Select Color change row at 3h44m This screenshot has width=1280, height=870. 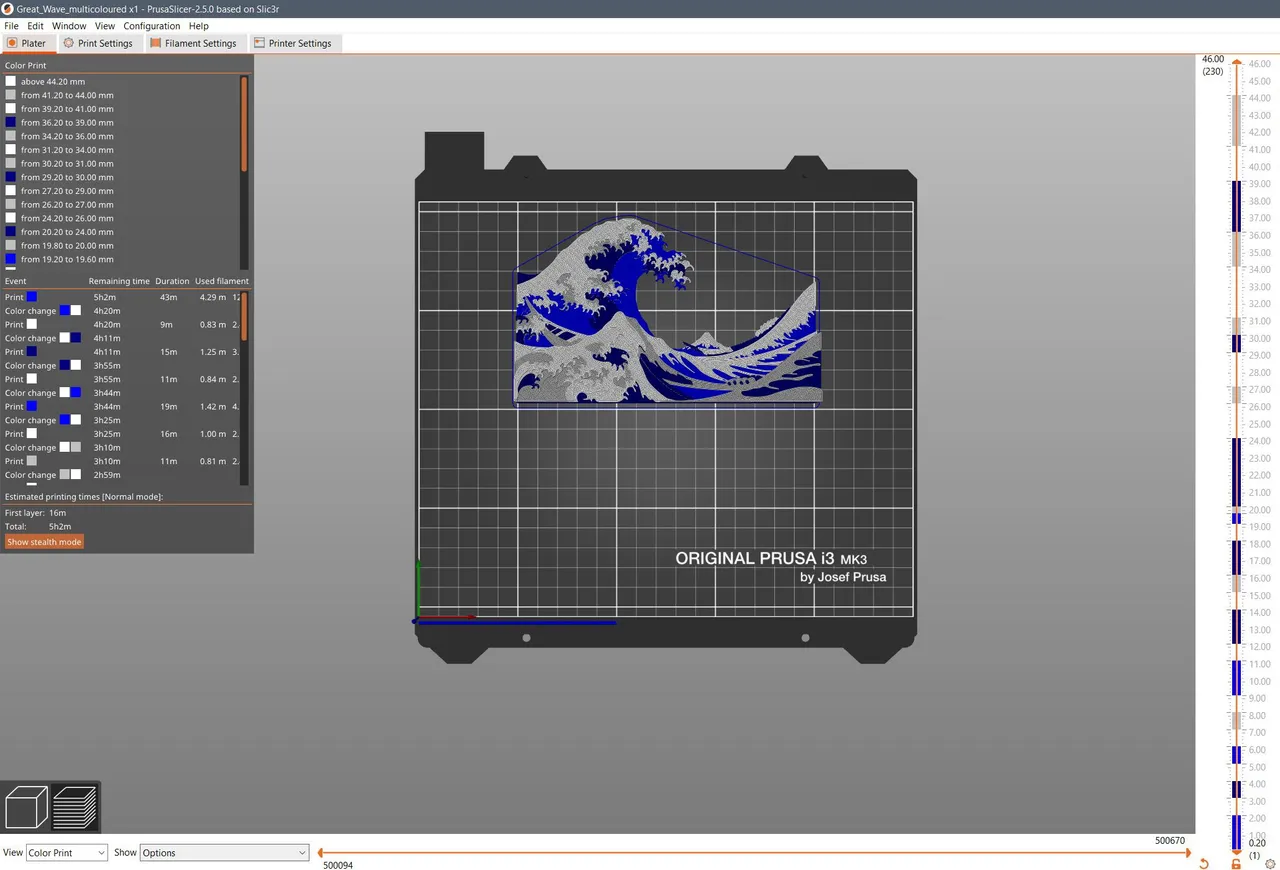point(121,393)
